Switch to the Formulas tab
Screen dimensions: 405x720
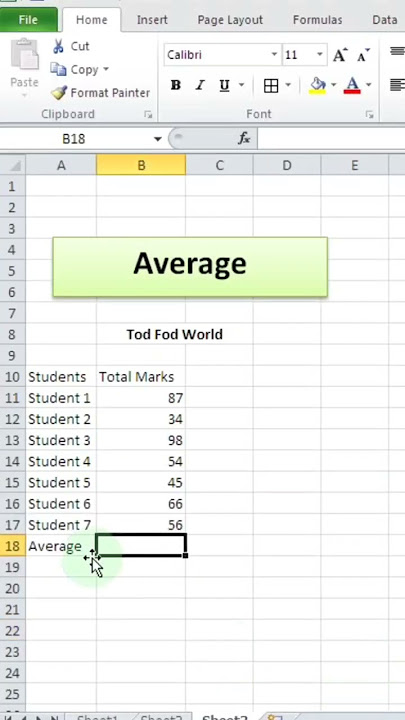[x=317, y=20]
